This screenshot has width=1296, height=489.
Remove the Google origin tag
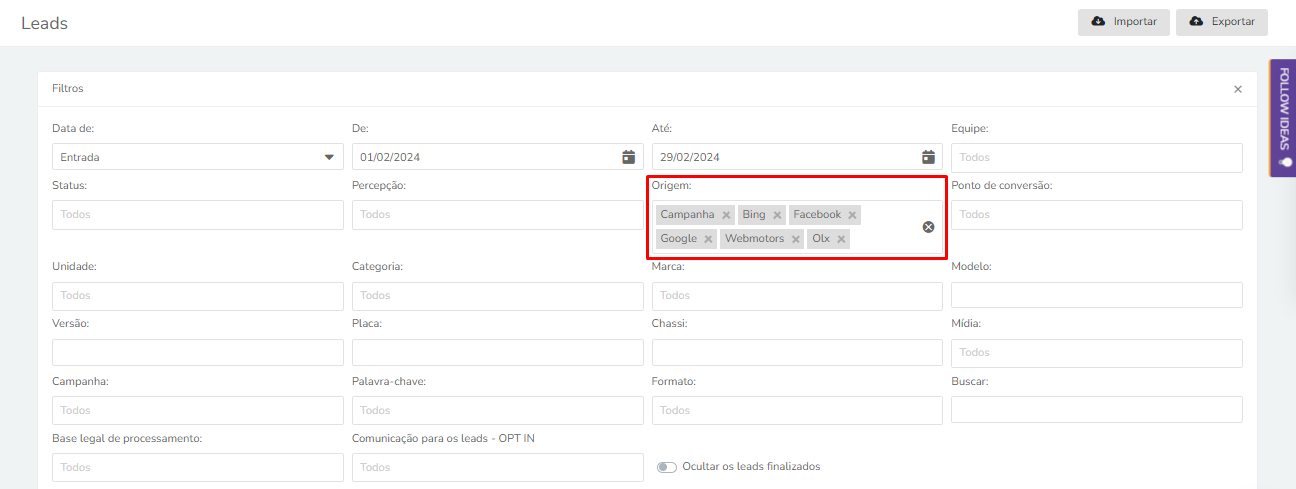tap(708, 239)
